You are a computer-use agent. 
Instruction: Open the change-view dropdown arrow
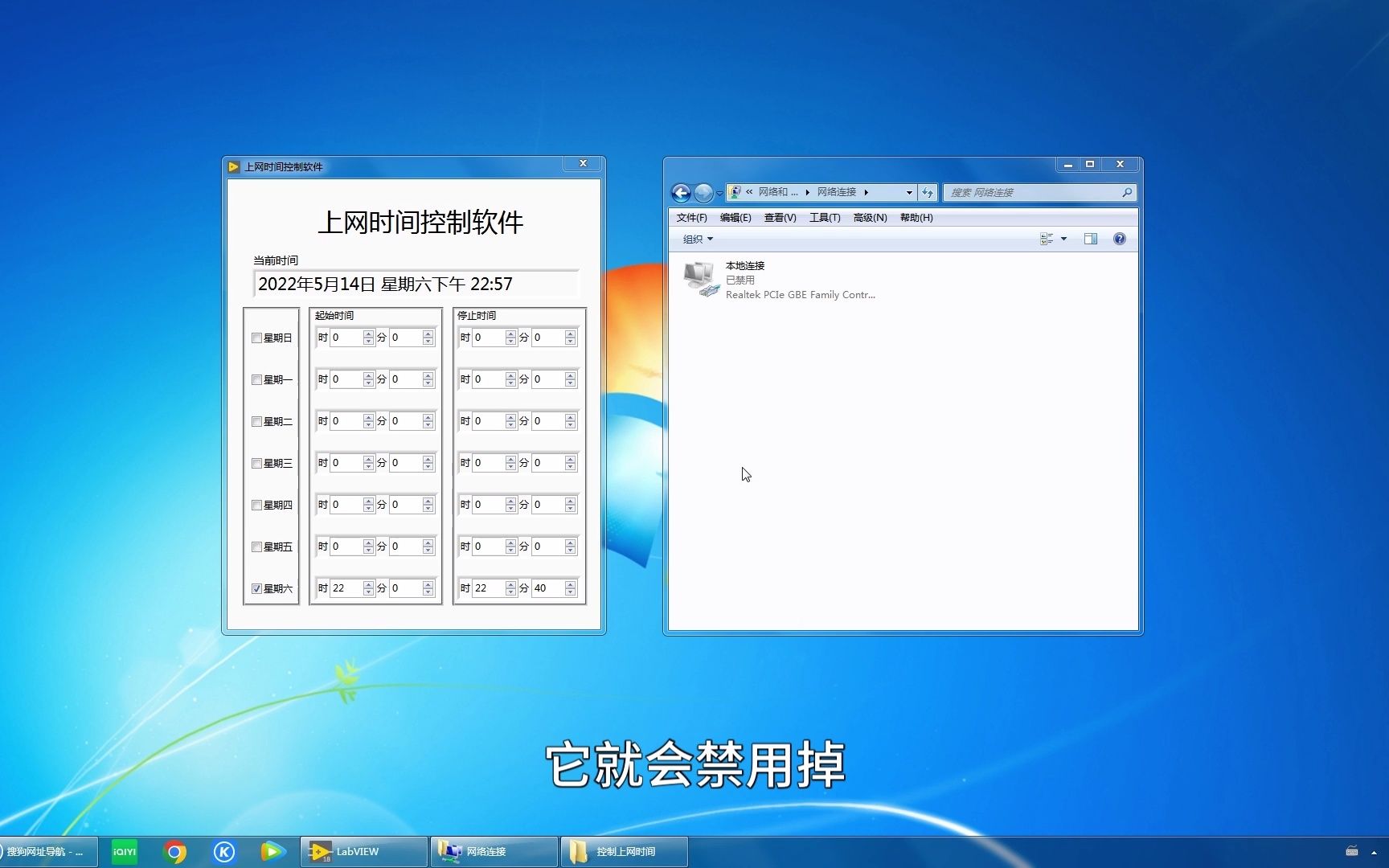click(1063, 239)
